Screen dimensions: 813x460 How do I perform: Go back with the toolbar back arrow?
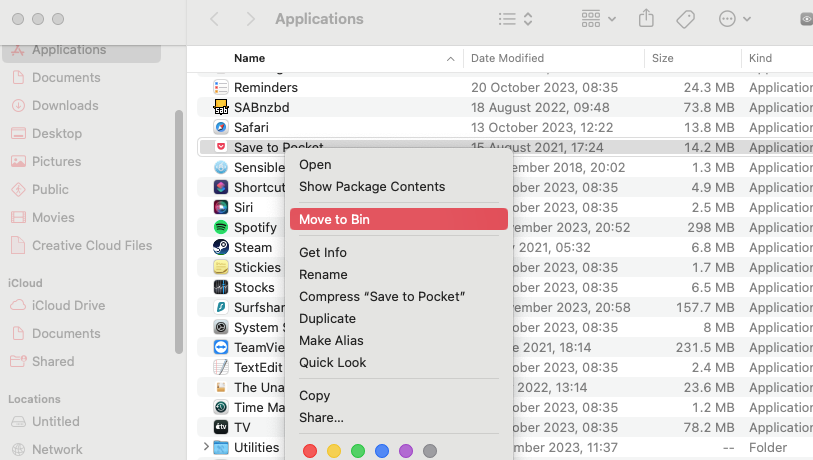pos(214,19)
